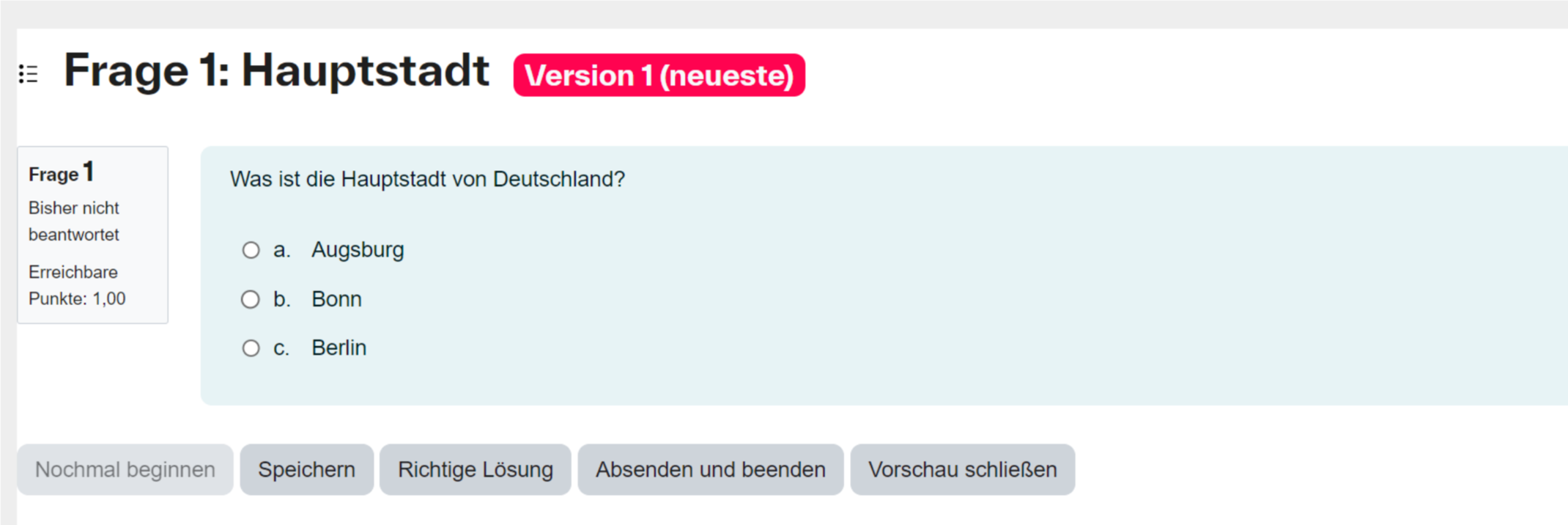The image size is (1568, 525).
Task: Save your answer with Speichern
Action: (306, 469)
